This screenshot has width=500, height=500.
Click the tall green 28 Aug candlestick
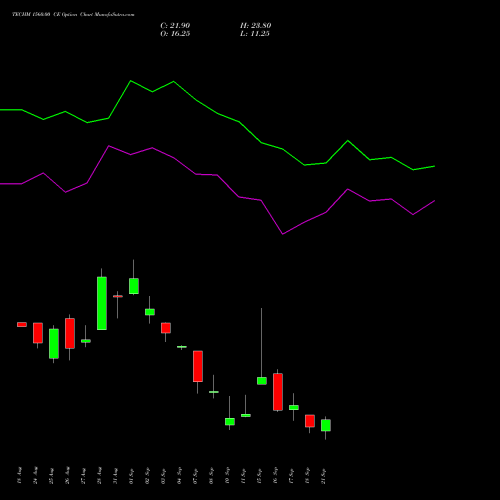[102, 303]
